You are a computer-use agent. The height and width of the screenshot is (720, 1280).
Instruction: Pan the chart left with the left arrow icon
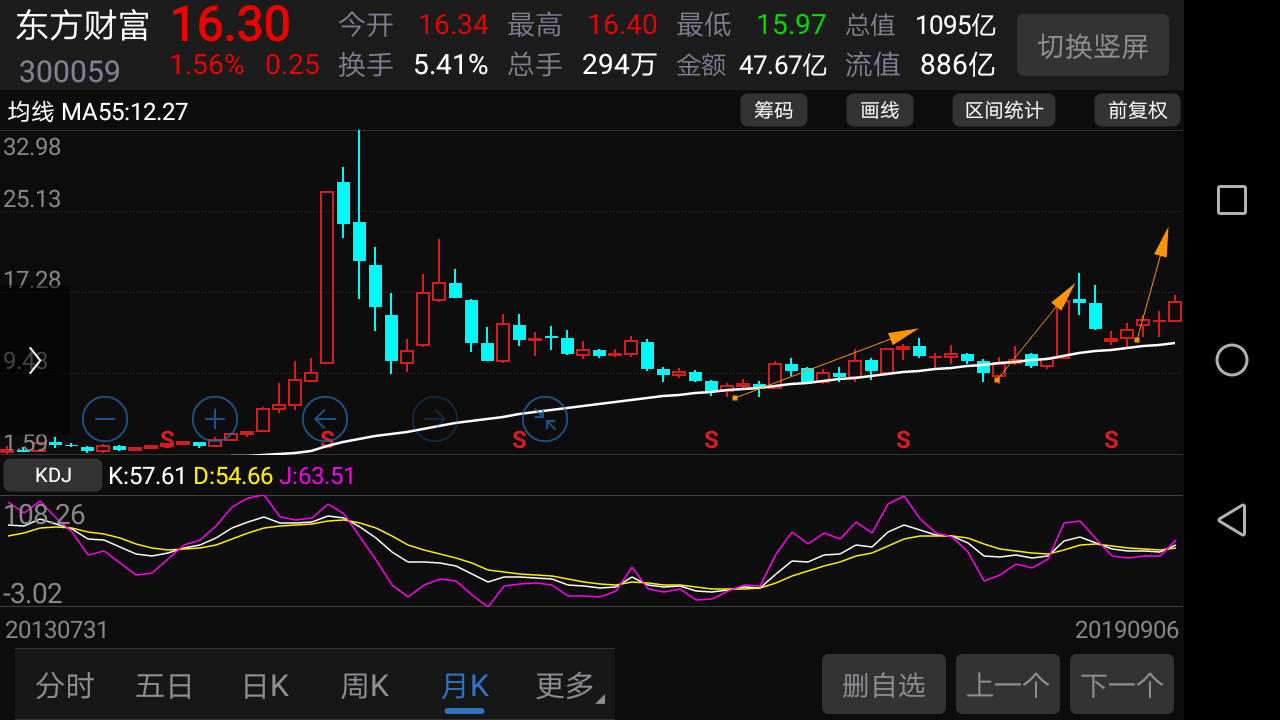point(324,419)
